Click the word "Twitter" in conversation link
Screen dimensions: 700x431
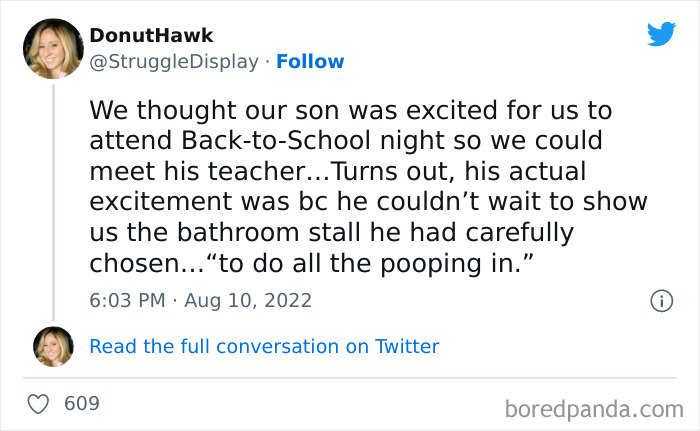407,346
